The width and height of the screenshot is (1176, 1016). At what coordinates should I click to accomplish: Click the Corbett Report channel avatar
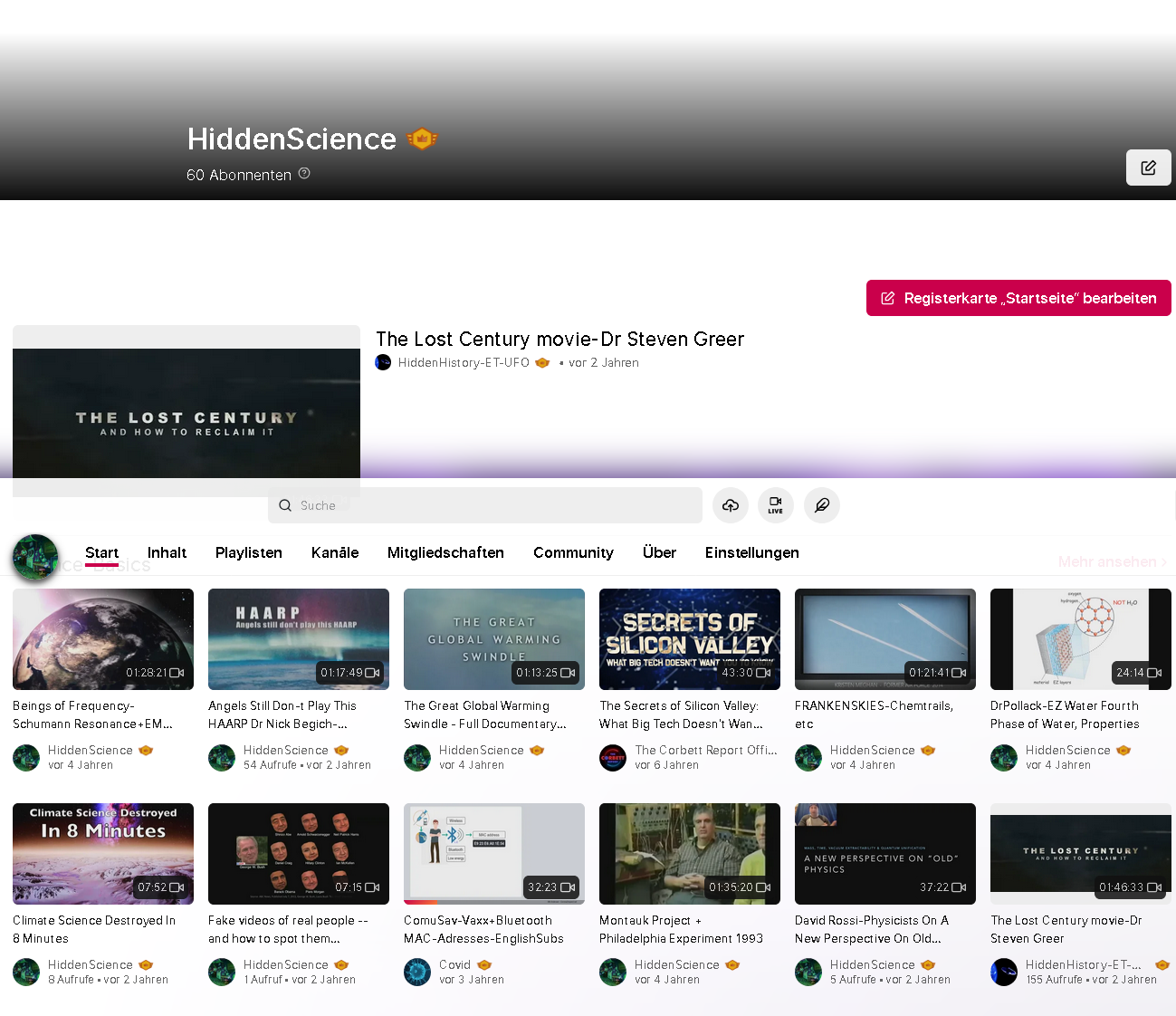pos(613,757)
